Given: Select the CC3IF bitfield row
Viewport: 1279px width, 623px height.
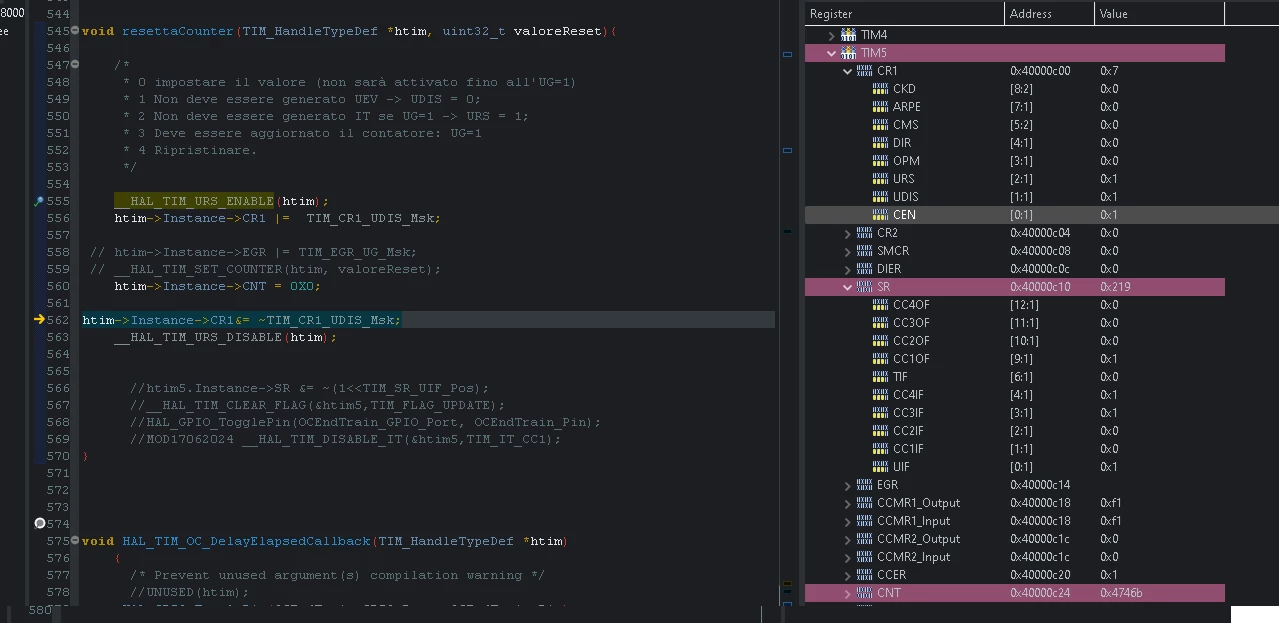Looking at the screenshot, I should 1015,413.
